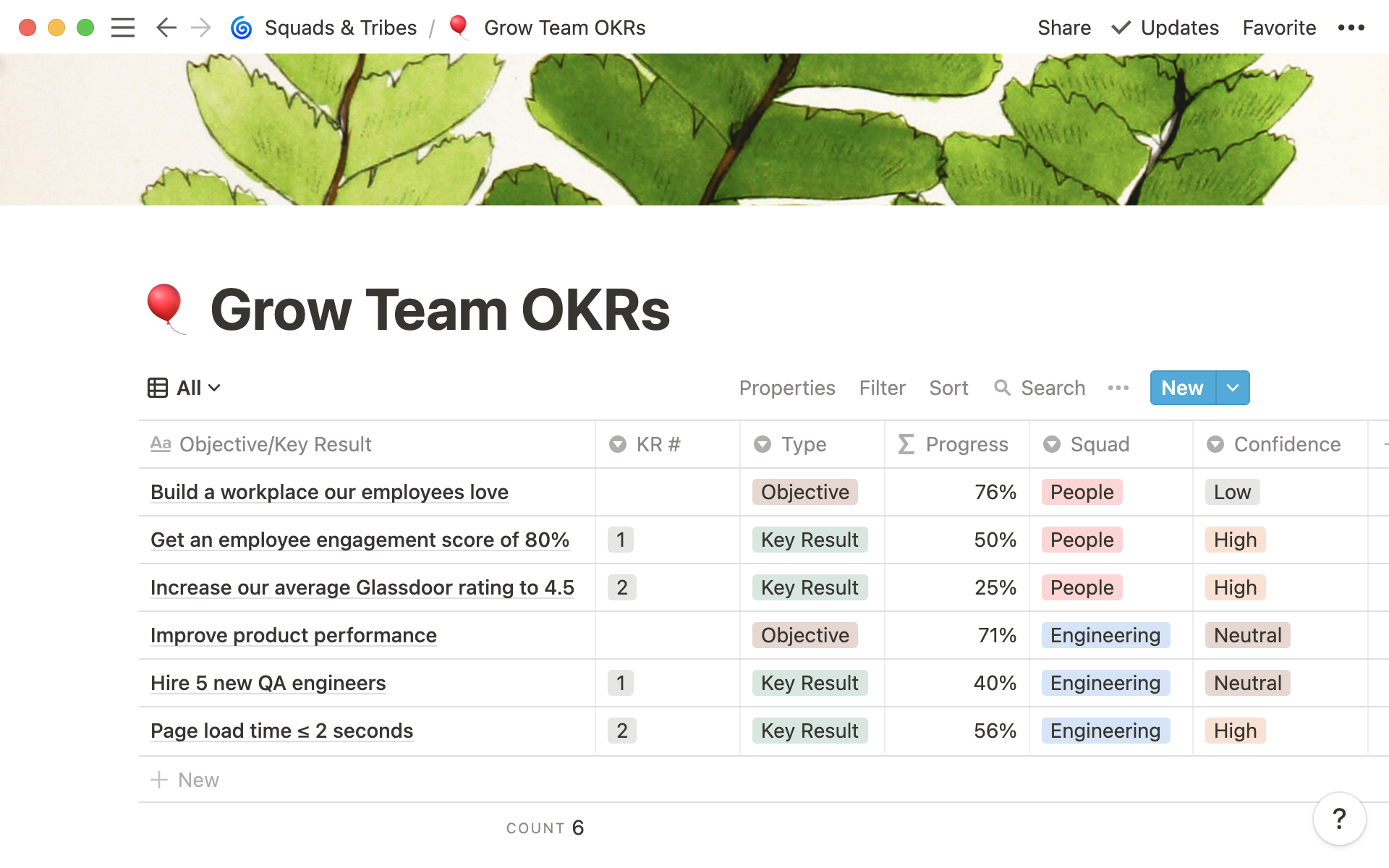The width and height of the screenshot is (1389, 868).
Task: Click KR # value 1 in Hire QA row
Action: pyautogui.click(x=621, y=683)
